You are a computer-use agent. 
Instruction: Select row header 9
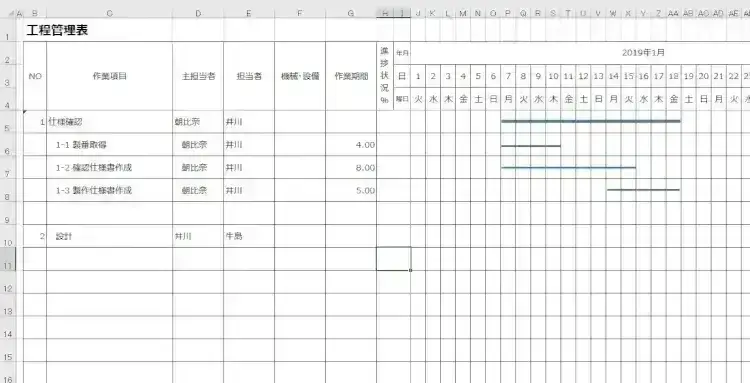click(8, 213)
